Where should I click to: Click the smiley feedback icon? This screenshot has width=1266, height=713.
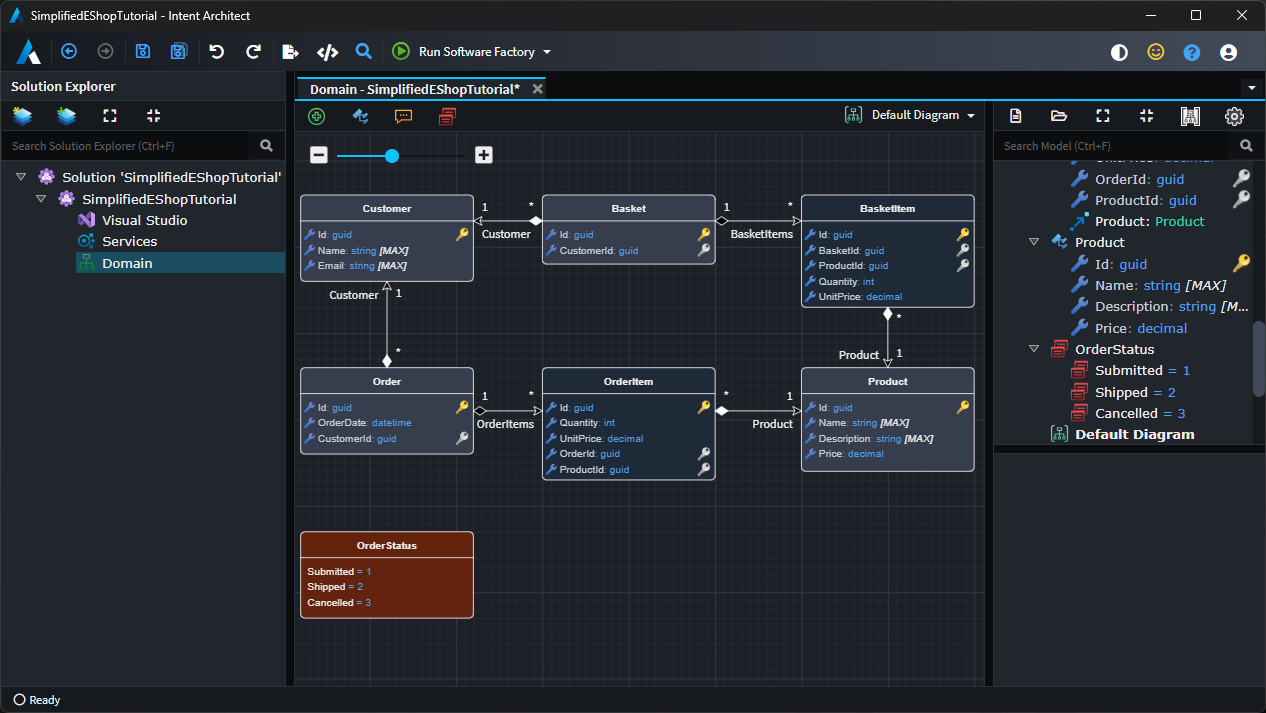[x=1156, y=52]
